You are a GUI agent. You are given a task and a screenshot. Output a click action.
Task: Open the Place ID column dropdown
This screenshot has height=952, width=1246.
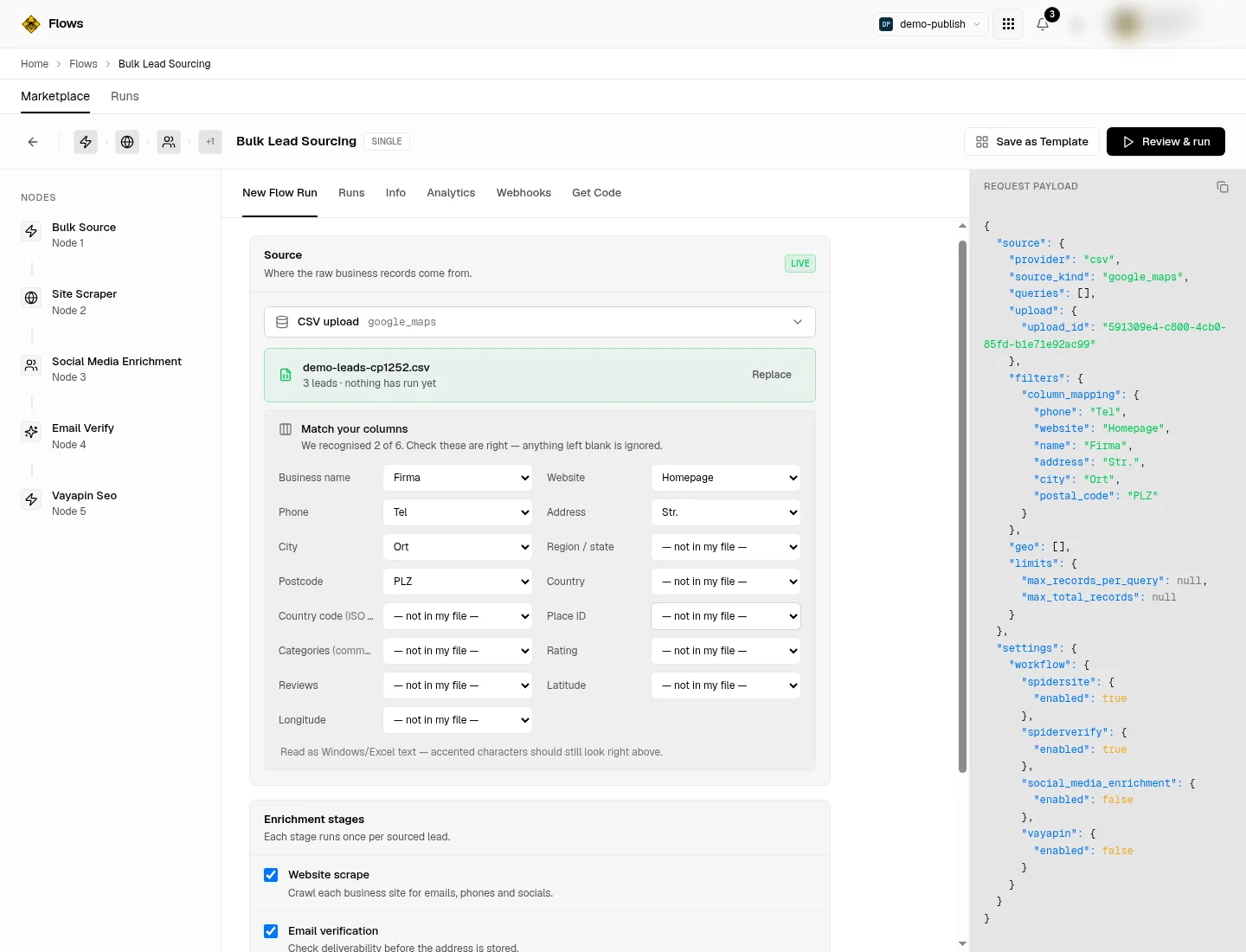point(726,616)
